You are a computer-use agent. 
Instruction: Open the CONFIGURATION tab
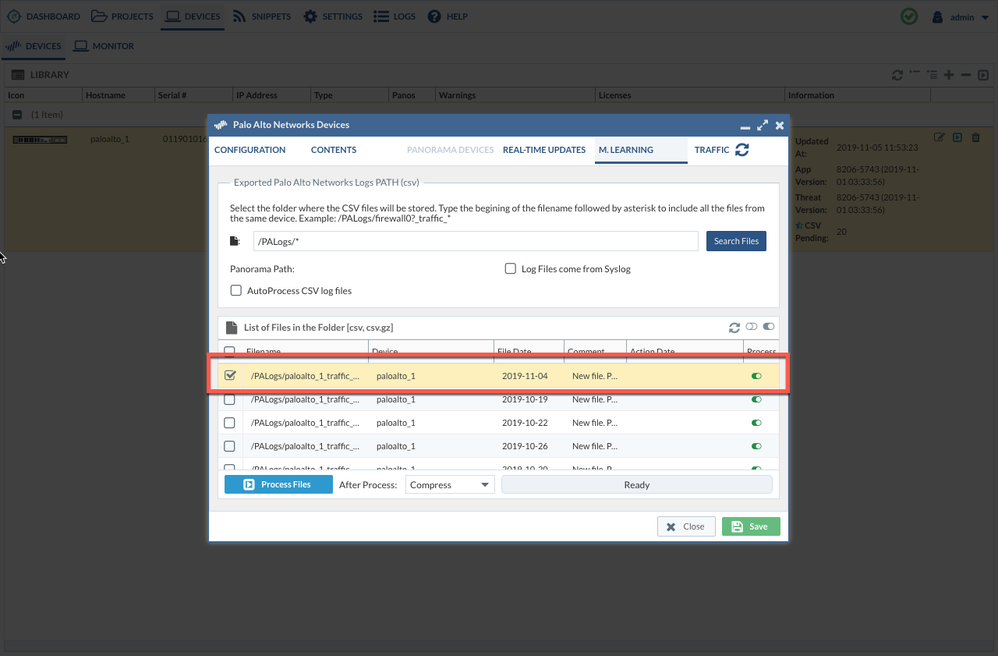250,150
